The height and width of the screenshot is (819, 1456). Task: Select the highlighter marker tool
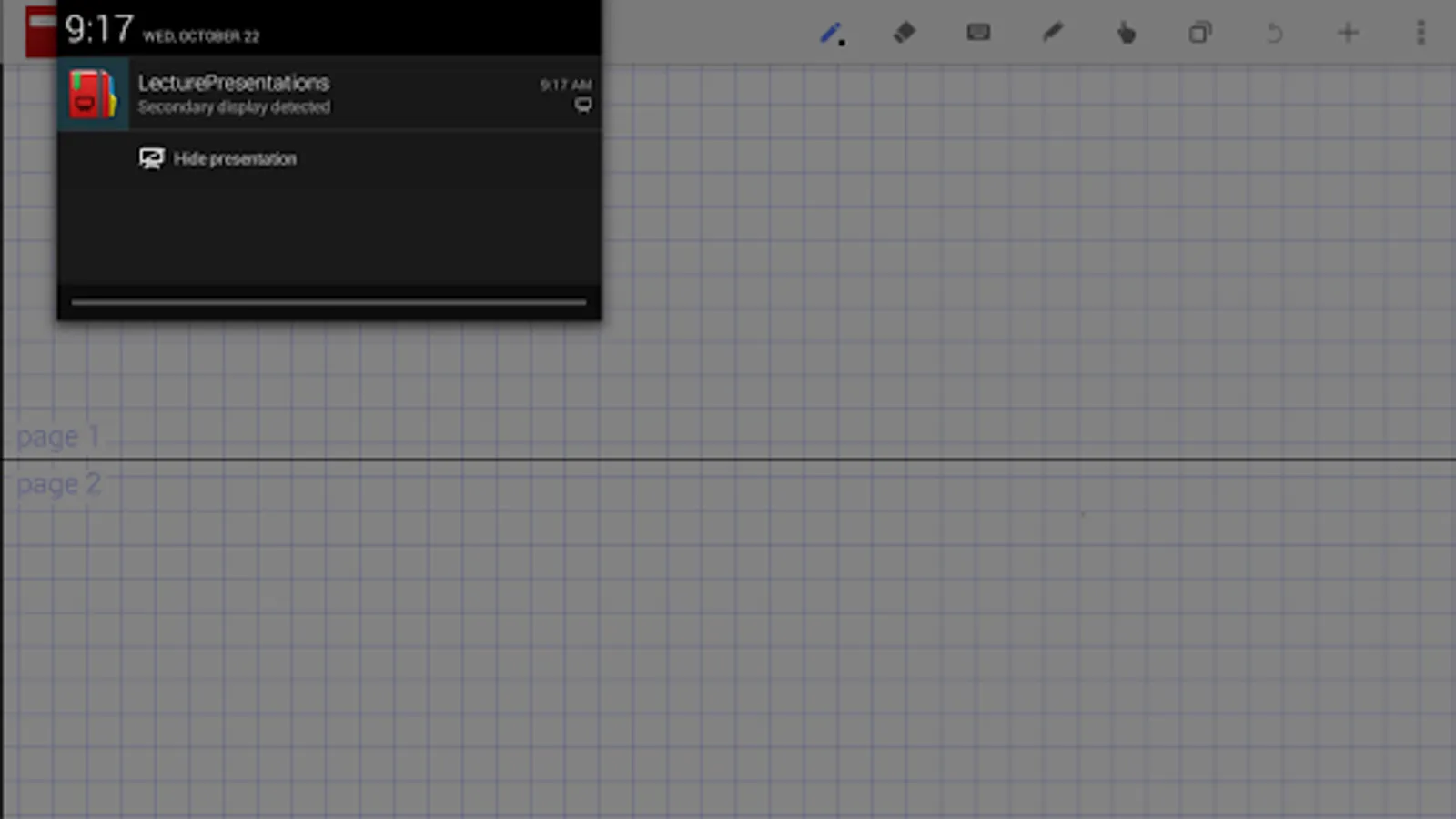(1052, 33)
